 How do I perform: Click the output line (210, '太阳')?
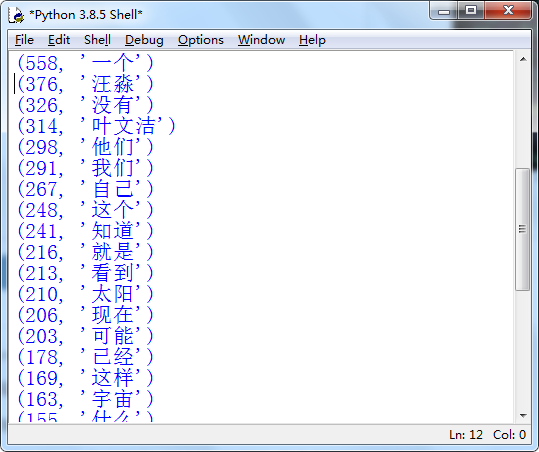pos(85,294)
